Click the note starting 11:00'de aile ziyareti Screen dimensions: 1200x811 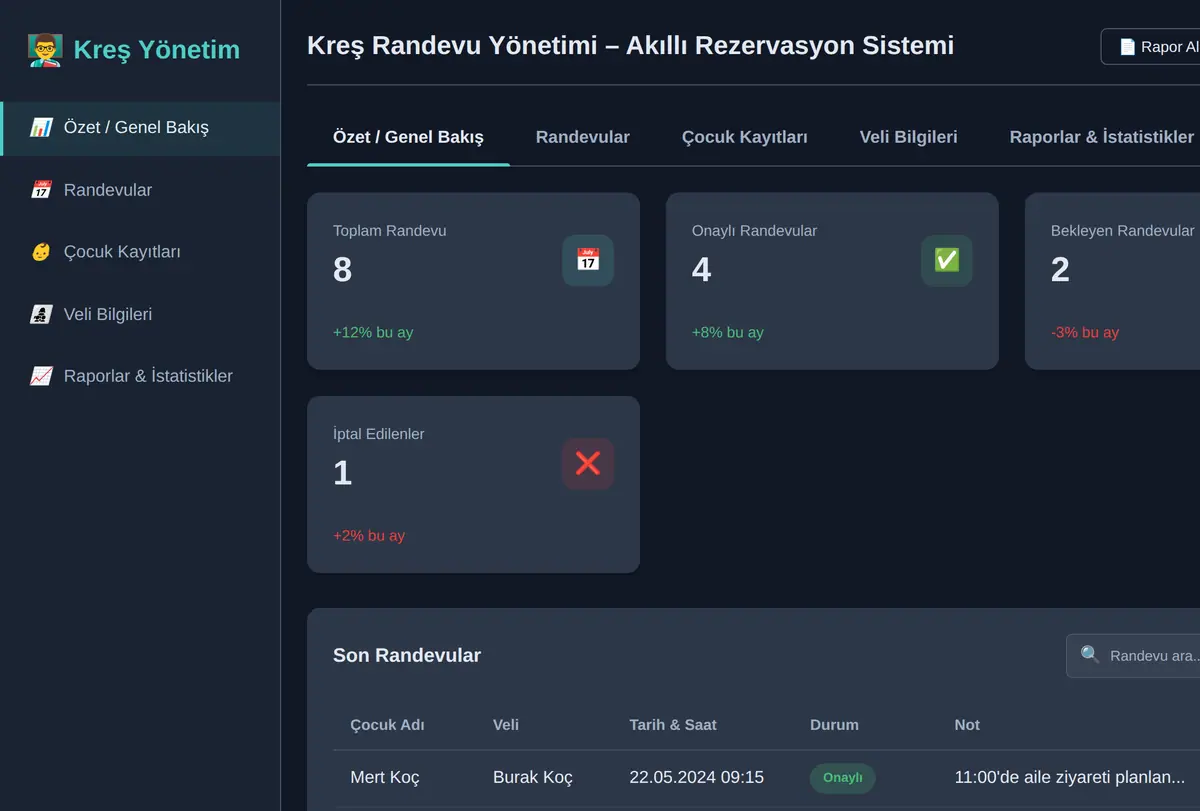(1070, 777)
